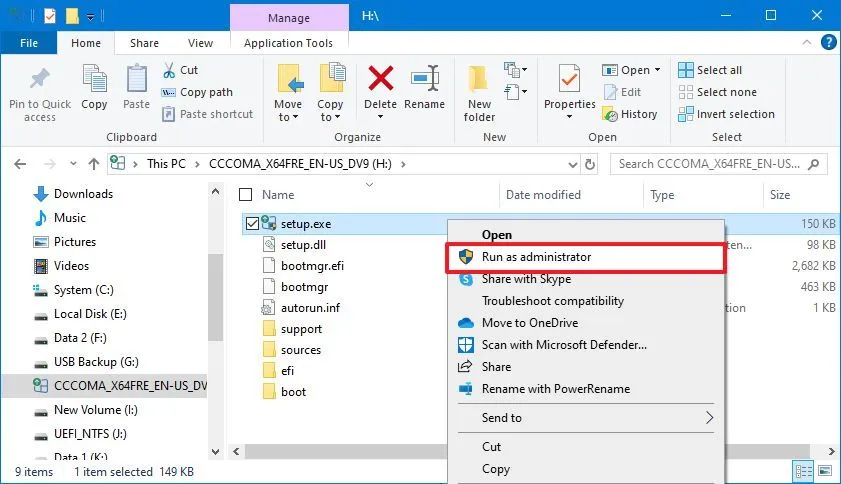Open the New item dropdown
This screenshot has width=841, height=484.
point(515,70)
